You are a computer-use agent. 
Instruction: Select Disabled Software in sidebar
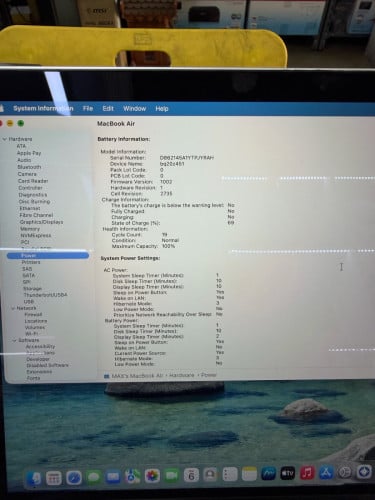(47, 365)
